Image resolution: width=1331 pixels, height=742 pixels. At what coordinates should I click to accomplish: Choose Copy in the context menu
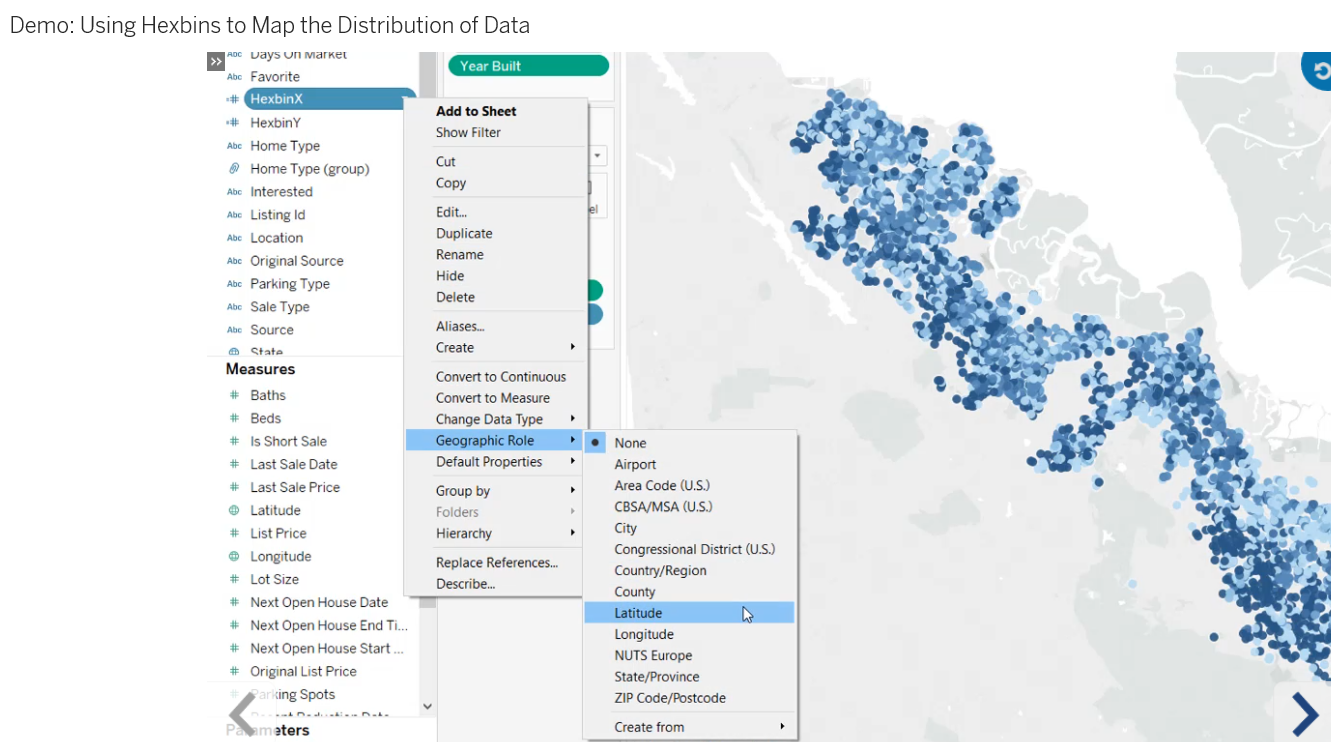pos(495,183)
